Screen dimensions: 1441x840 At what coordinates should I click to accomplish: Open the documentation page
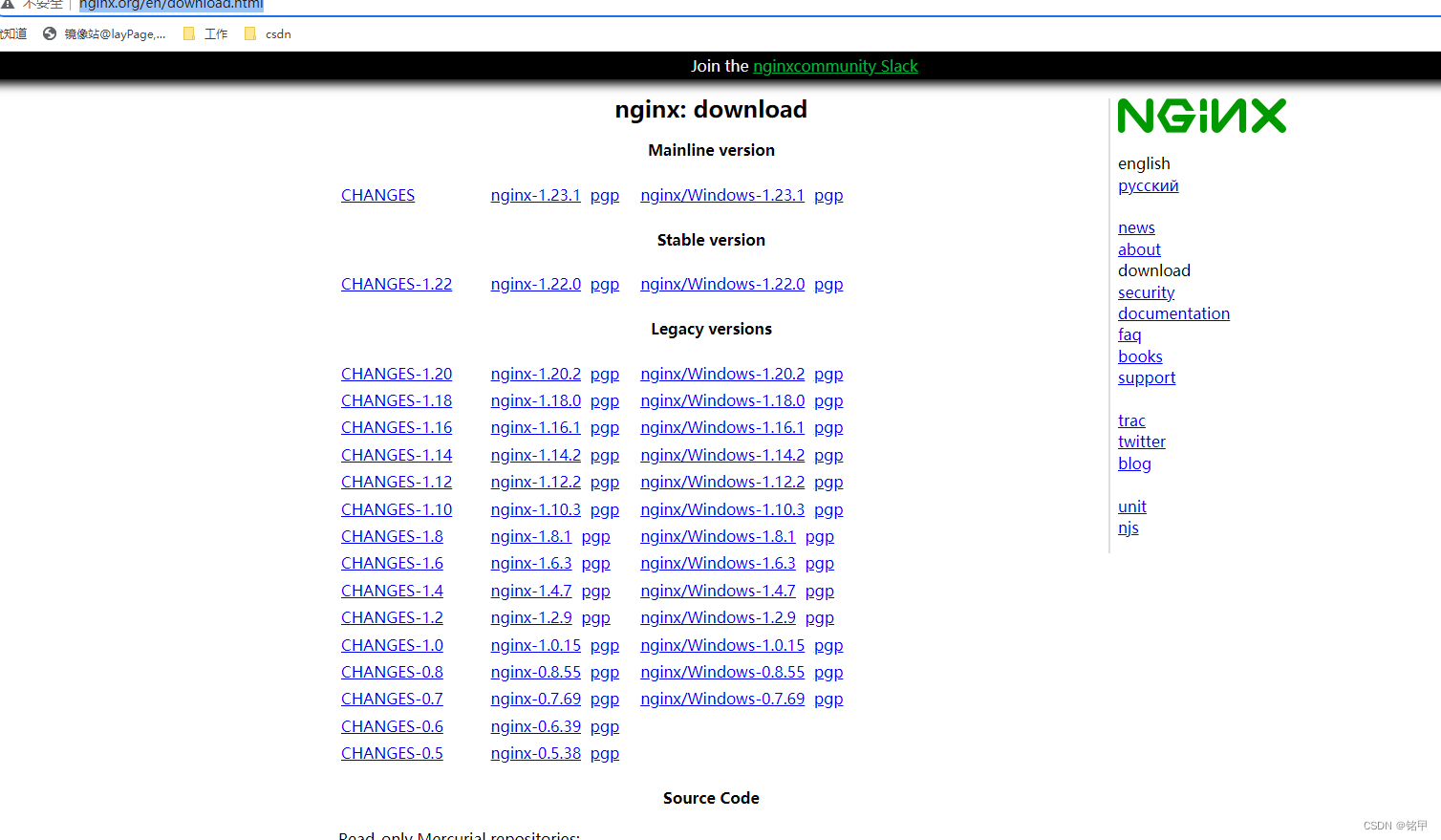point(1173,312)
